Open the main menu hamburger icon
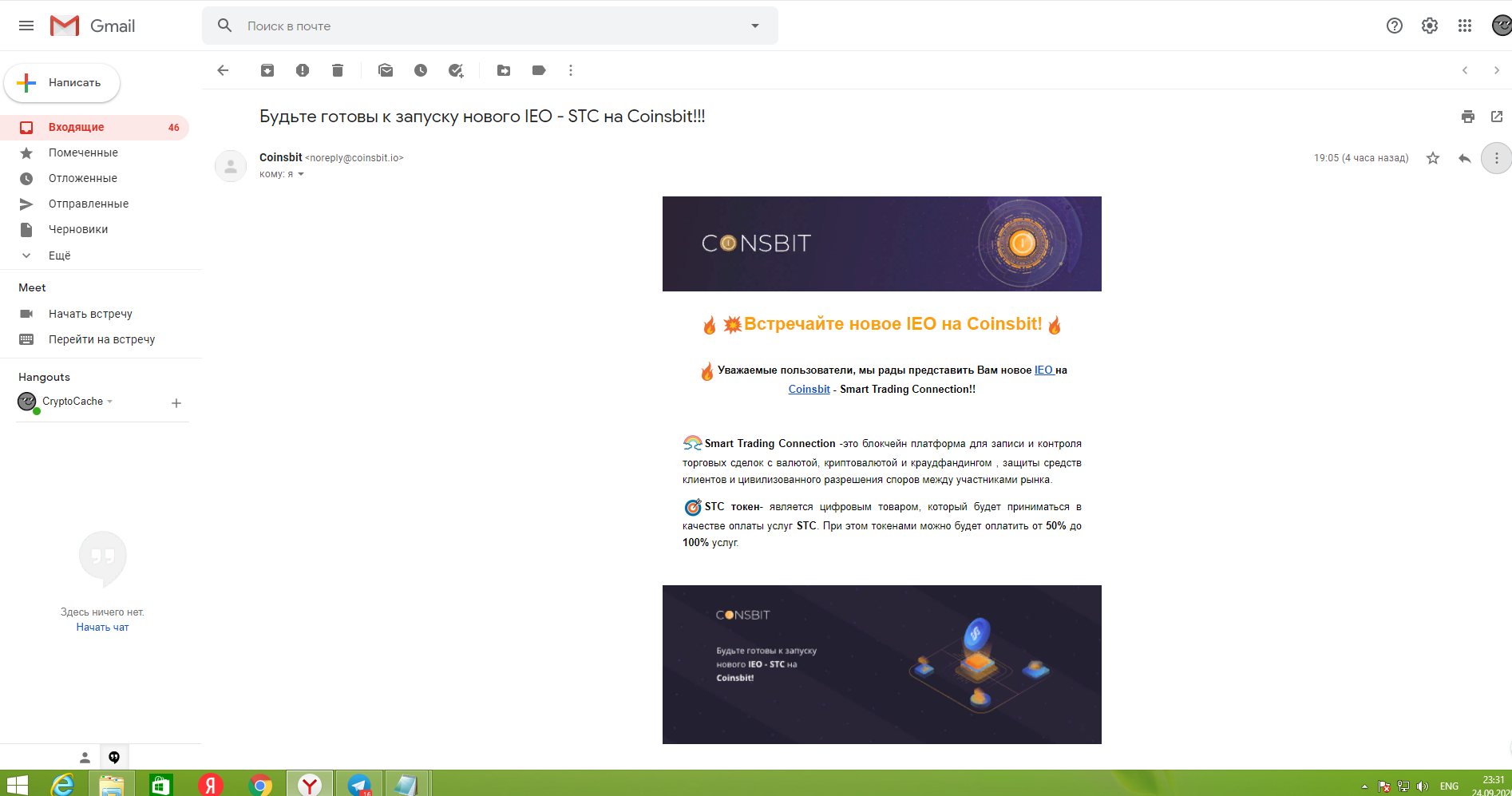Viewport: 1512px width, 796px height. [26, 26]
